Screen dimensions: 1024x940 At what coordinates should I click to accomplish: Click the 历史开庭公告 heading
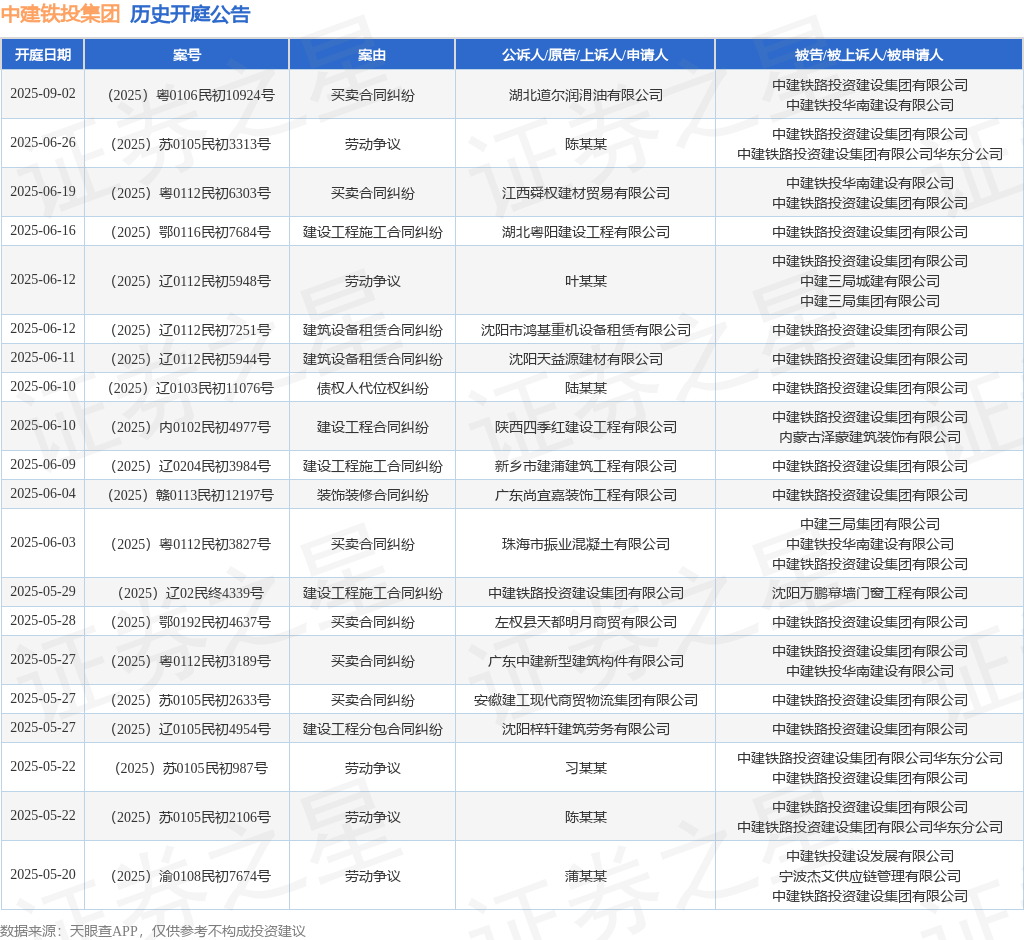[x=190, y=14]
